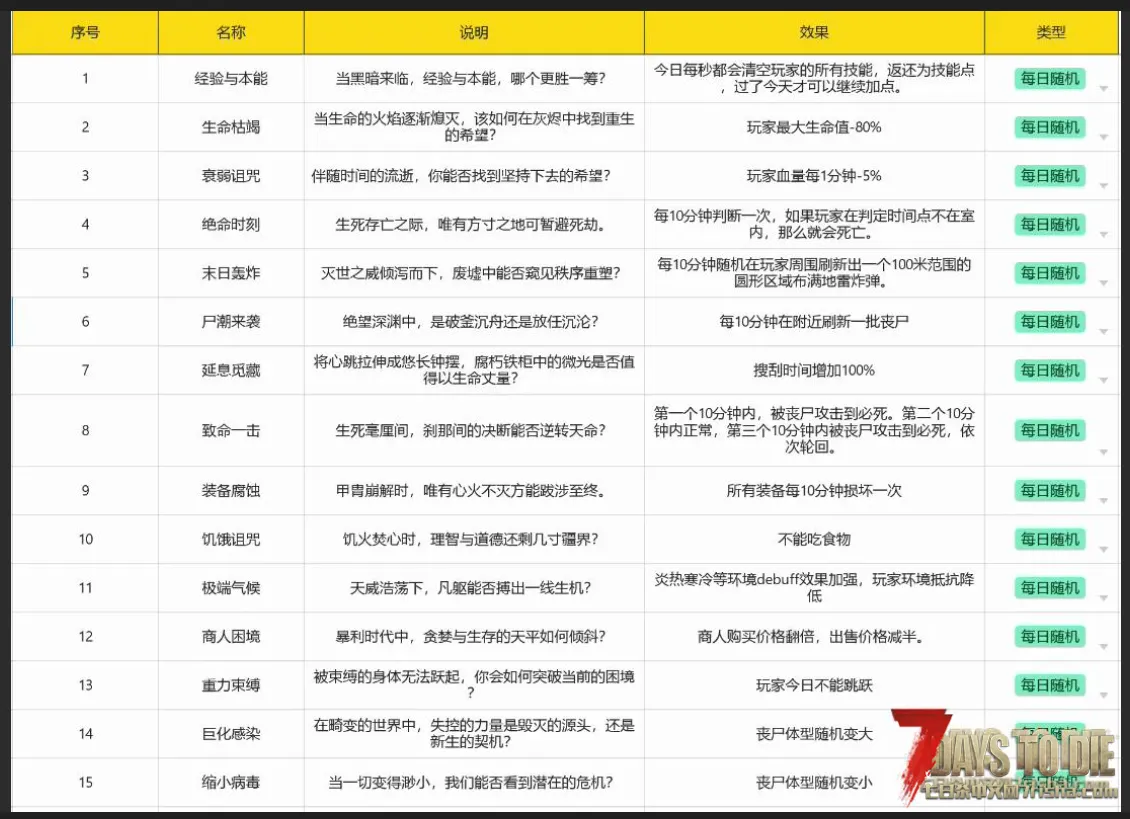Expand the type dropdown arrow for 衰弱诅咒 row
Screen dimensions: 1130x819
pyautogui.click(x=1103, y=186)
